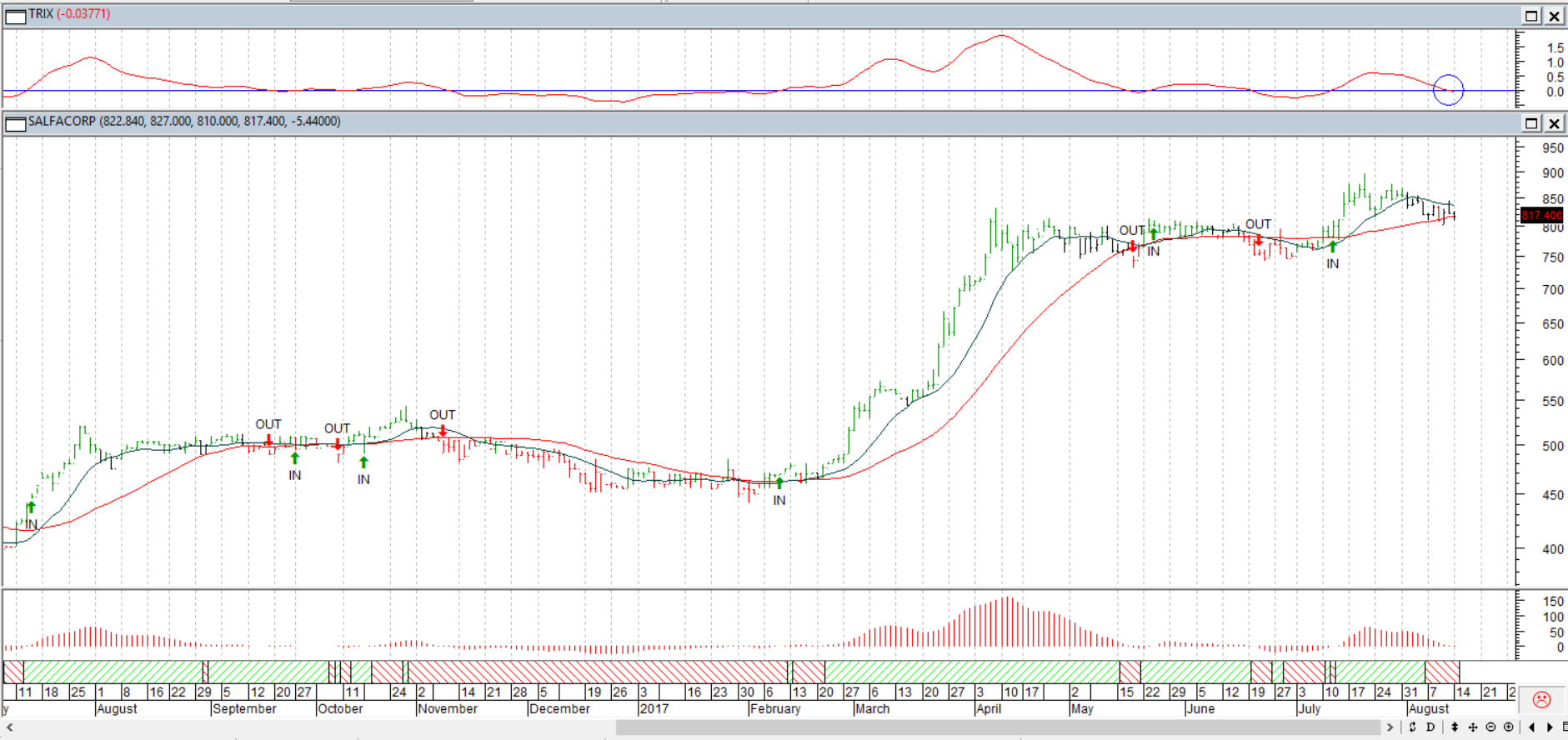Open the TRIX panel window menu icon

click(x=16, y=16)
